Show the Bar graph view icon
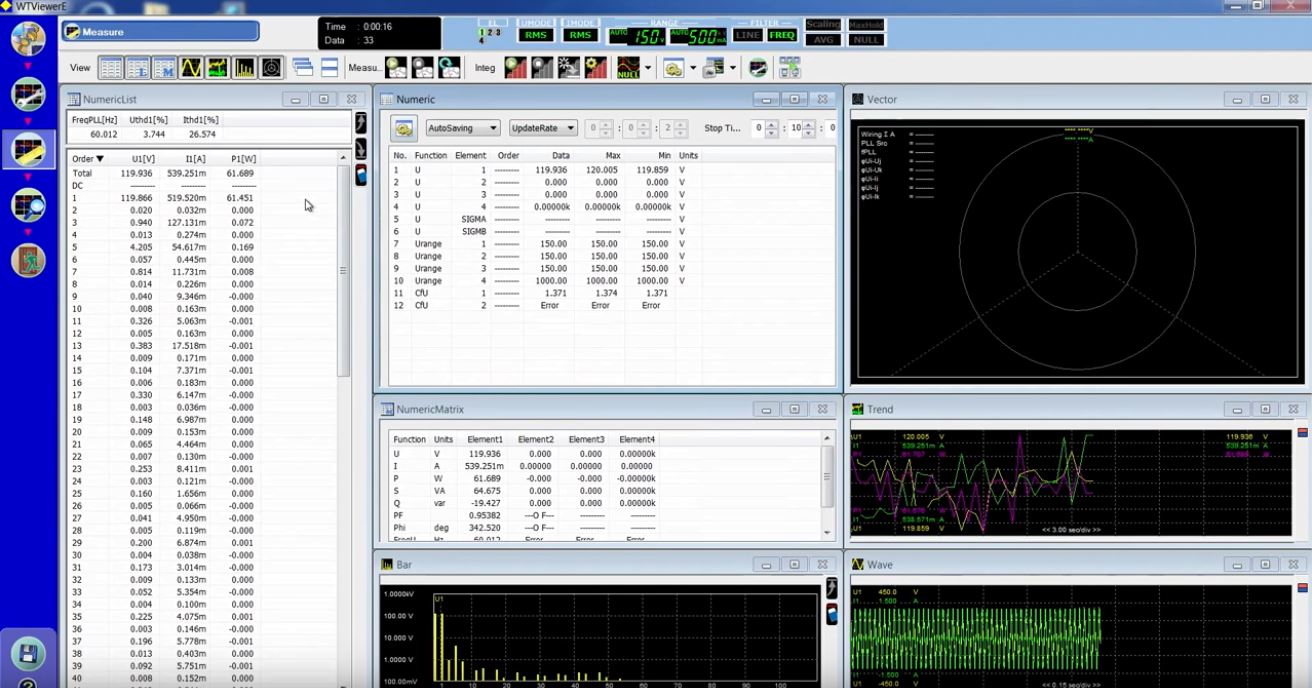Viewport: 1312px width, 688px height. point(244,68)
